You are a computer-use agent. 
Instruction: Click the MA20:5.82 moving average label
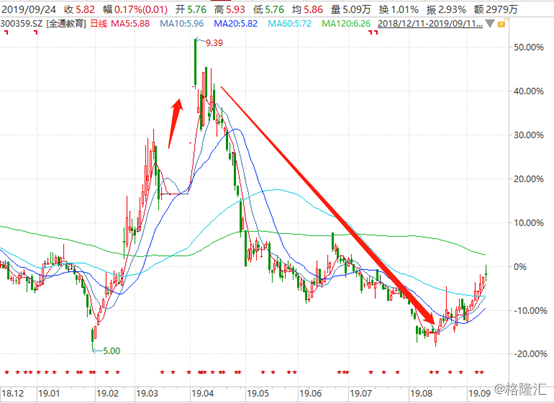tap(236, 24)
